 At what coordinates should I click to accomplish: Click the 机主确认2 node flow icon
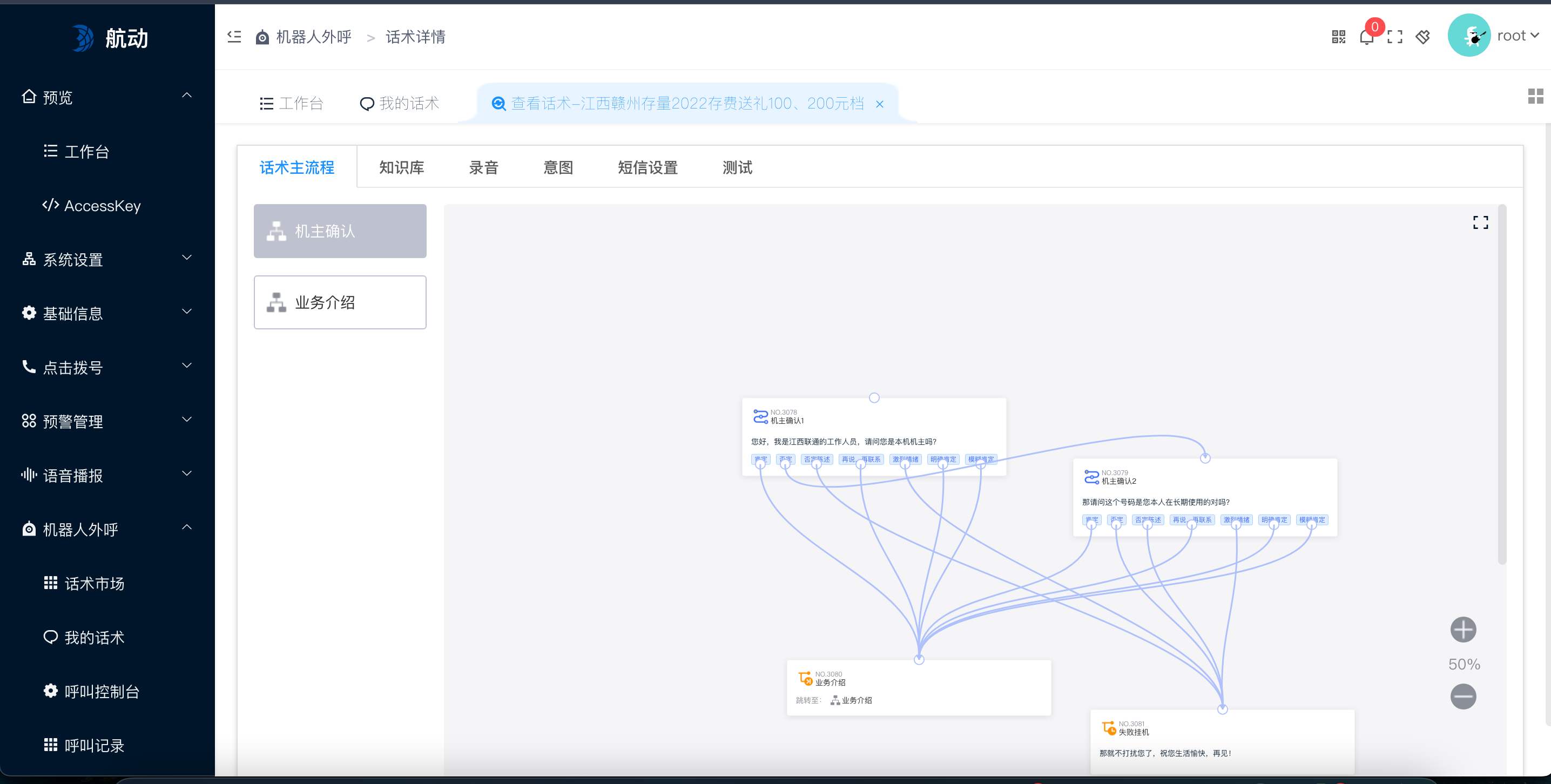tap(1091, 476)
